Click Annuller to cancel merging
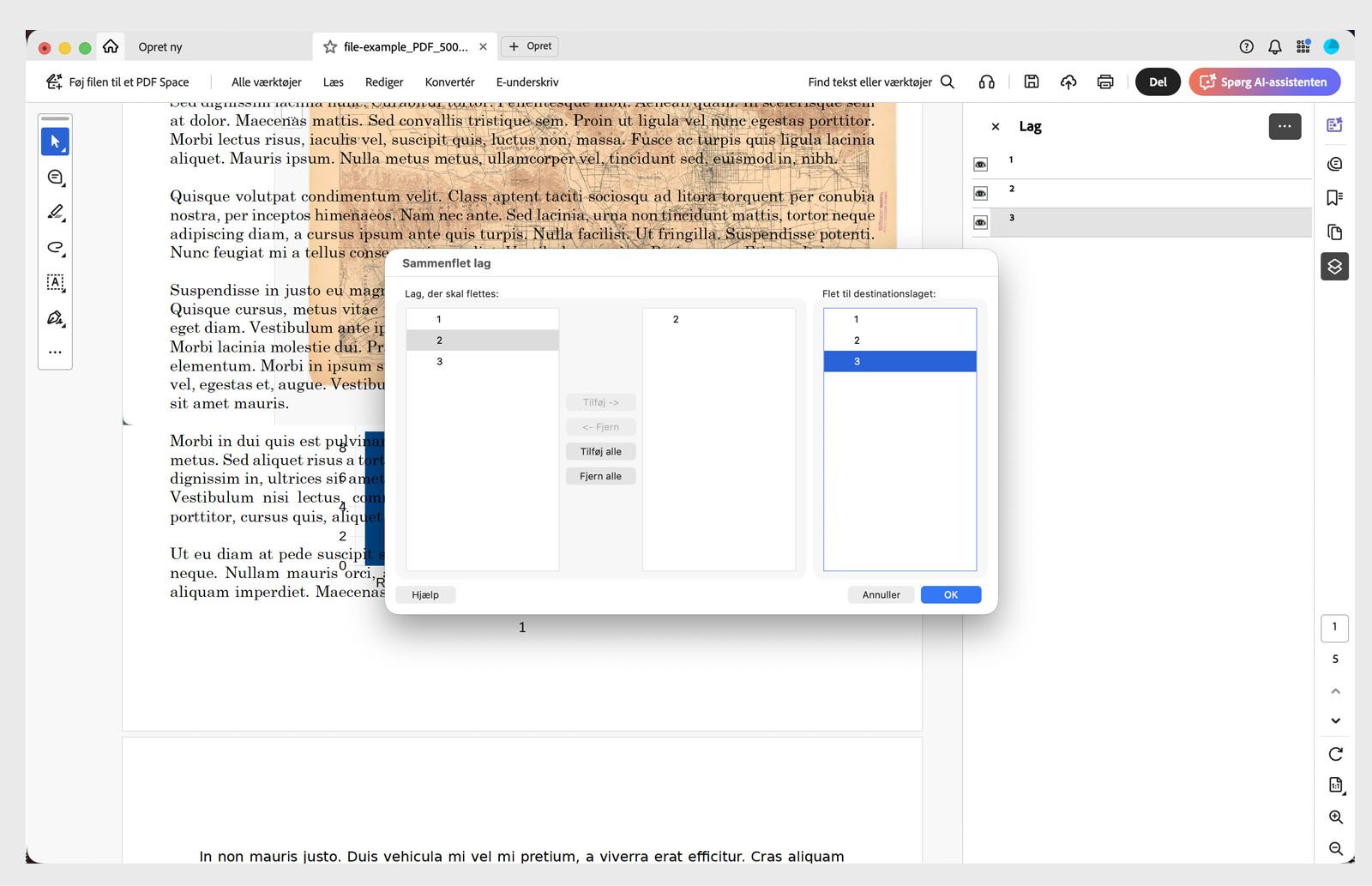This screenshot has height=886, width=1372. 881,594
